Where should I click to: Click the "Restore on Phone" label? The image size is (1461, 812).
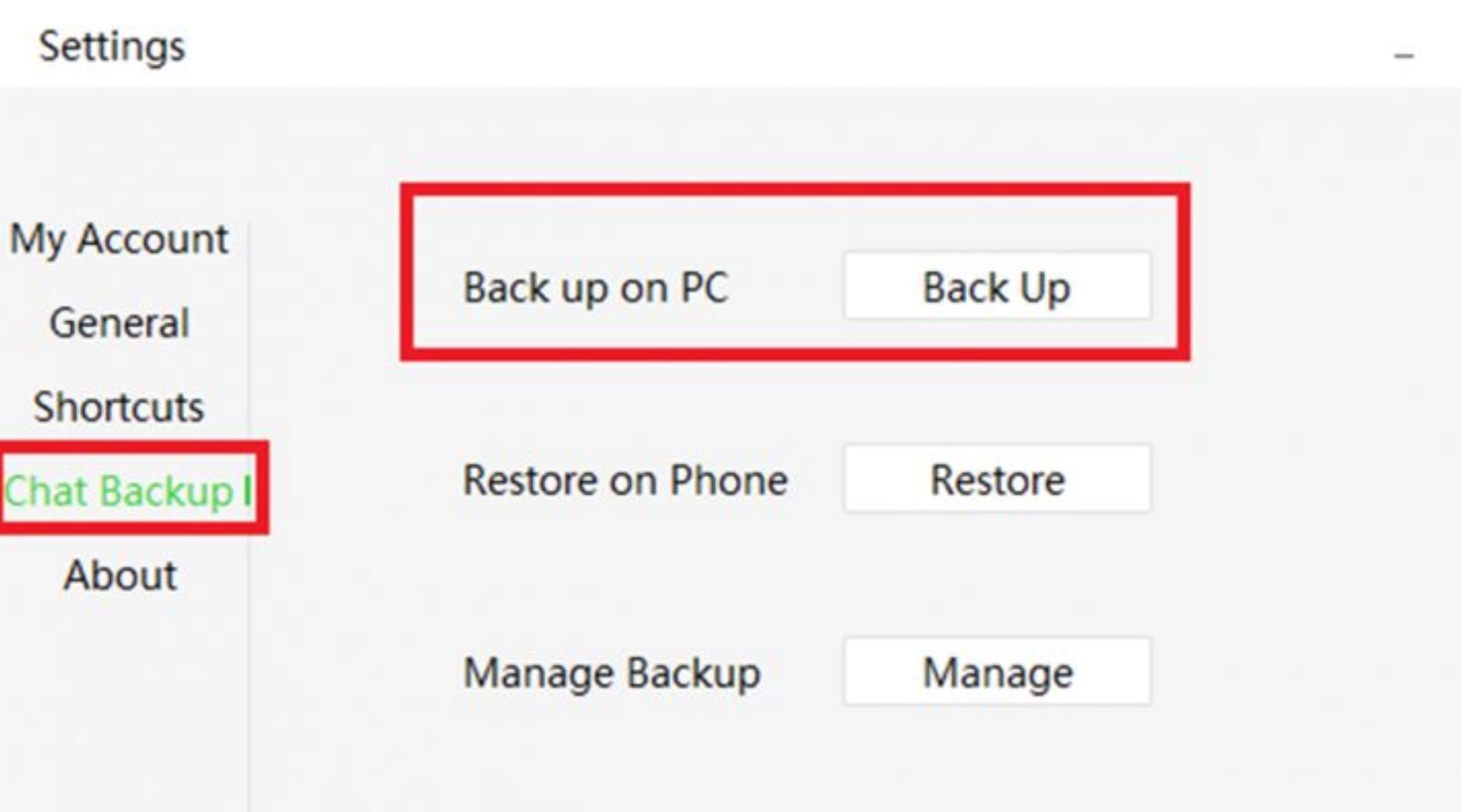[x=625, y=481]
